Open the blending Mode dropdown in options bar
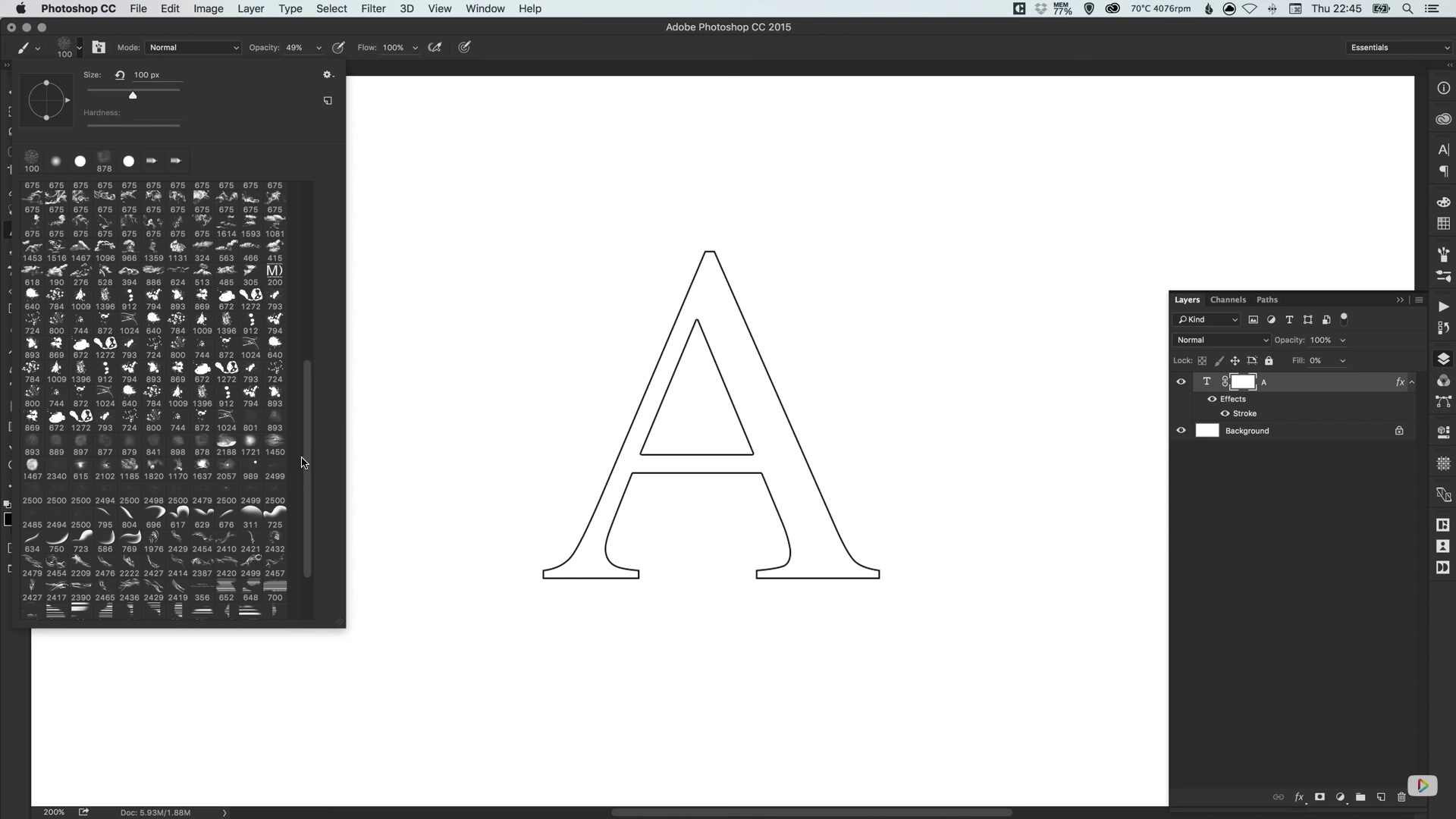Image resolution: width=1456 pixels, height=819 pixels. pos(193,47)
